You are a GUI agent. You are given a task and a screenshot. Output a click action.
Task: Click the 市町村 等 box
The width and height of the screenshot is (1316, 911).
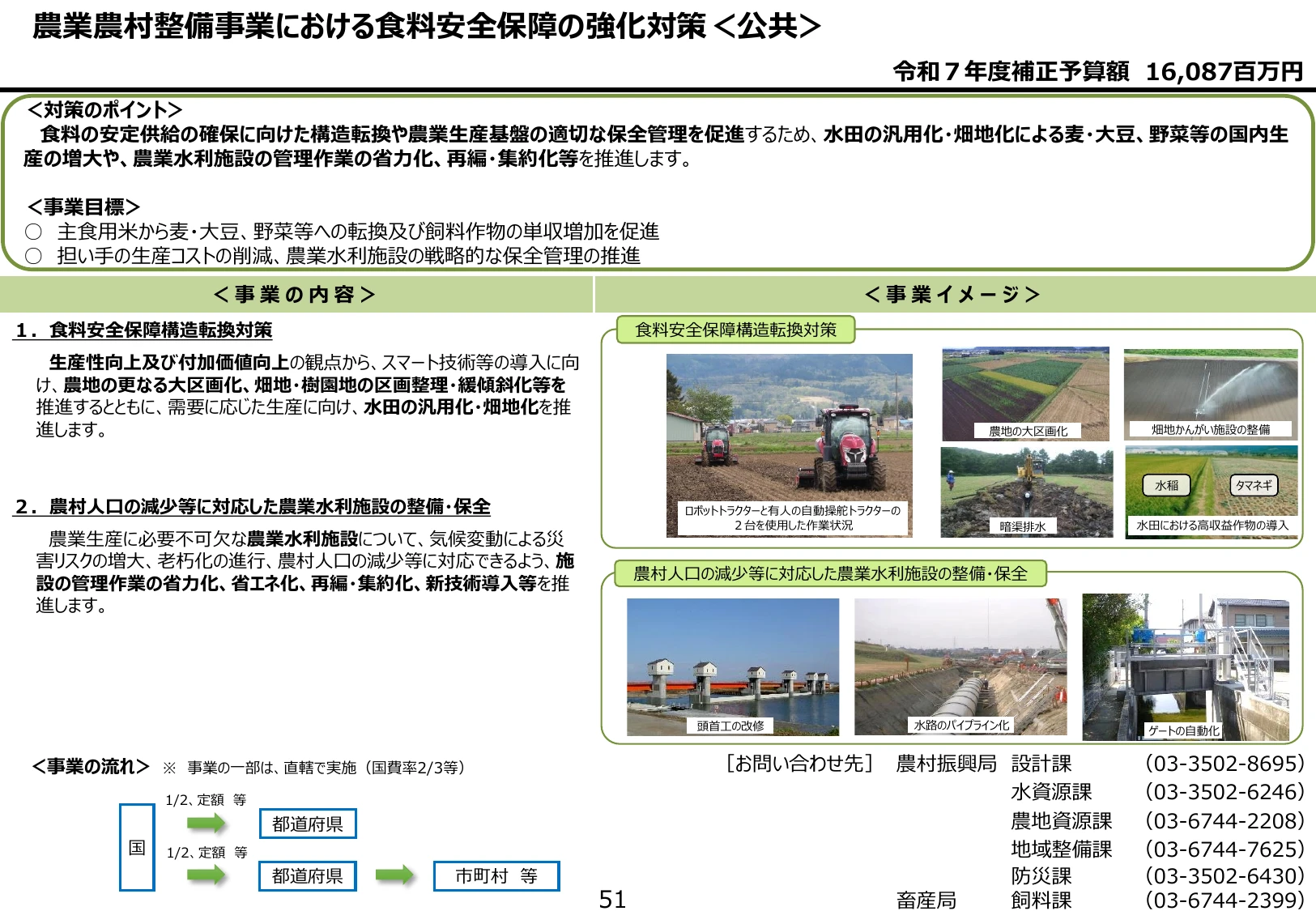496,876
